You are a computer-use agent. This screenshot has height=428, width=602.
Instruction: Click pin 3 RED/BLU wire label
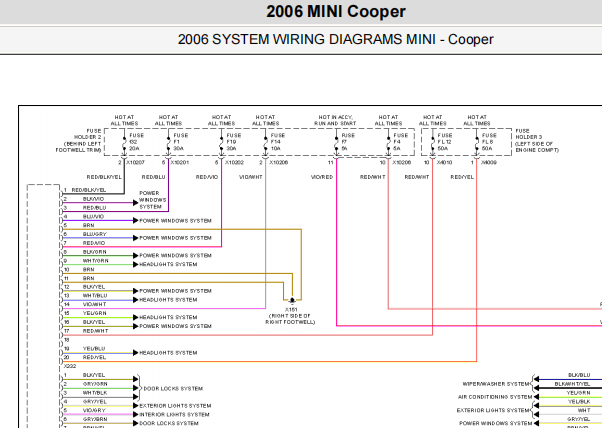[x=94, y=208]
